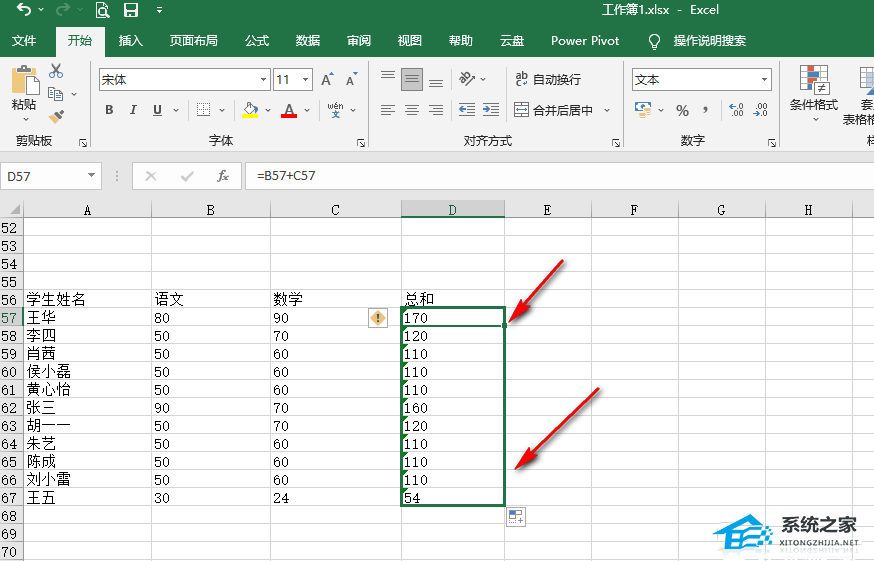Click the Cut scissors icon

pyautogui.click(x=56, y=71)
